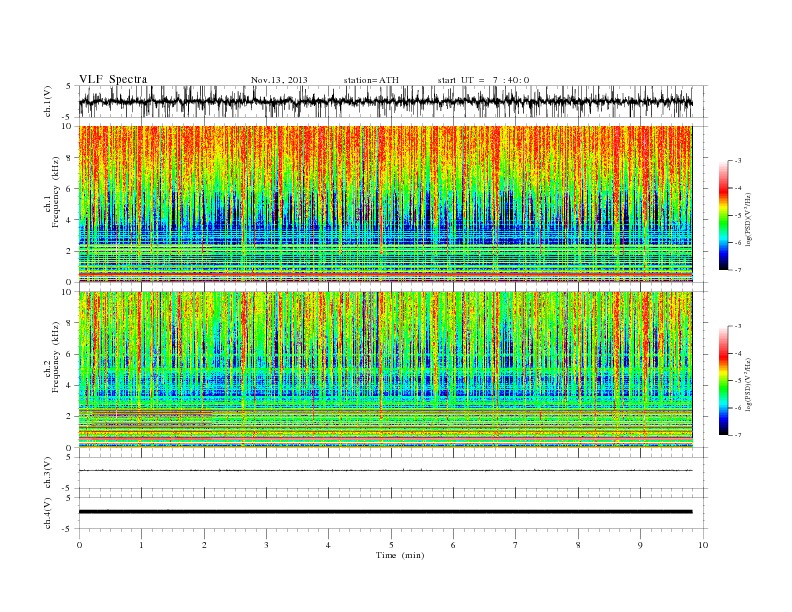Click the "2" kHz tick on ch.2 spectrogram
Screen dimensions: 792x612
point(69,417)
